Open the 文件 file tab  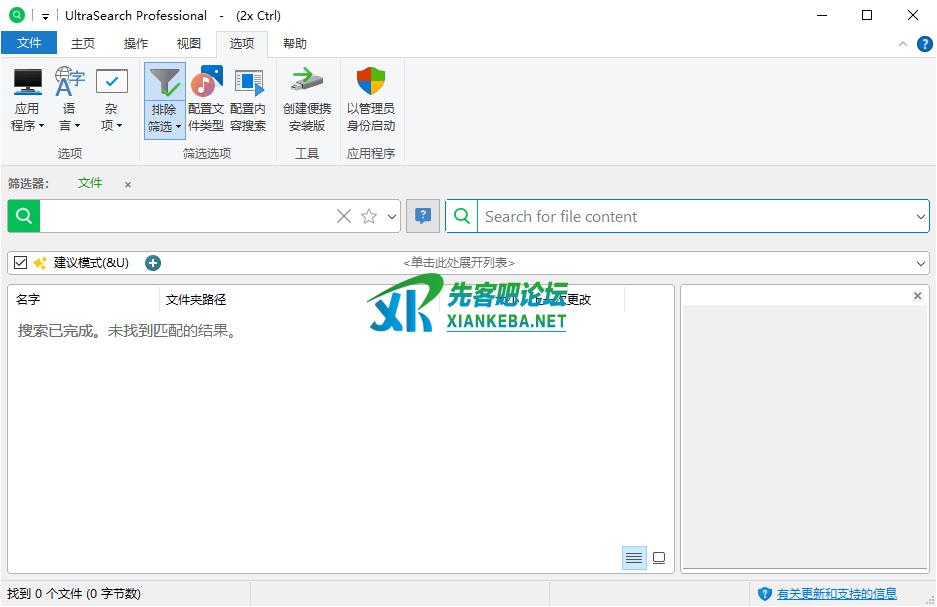pyautogui.click(x=29, y=43)
